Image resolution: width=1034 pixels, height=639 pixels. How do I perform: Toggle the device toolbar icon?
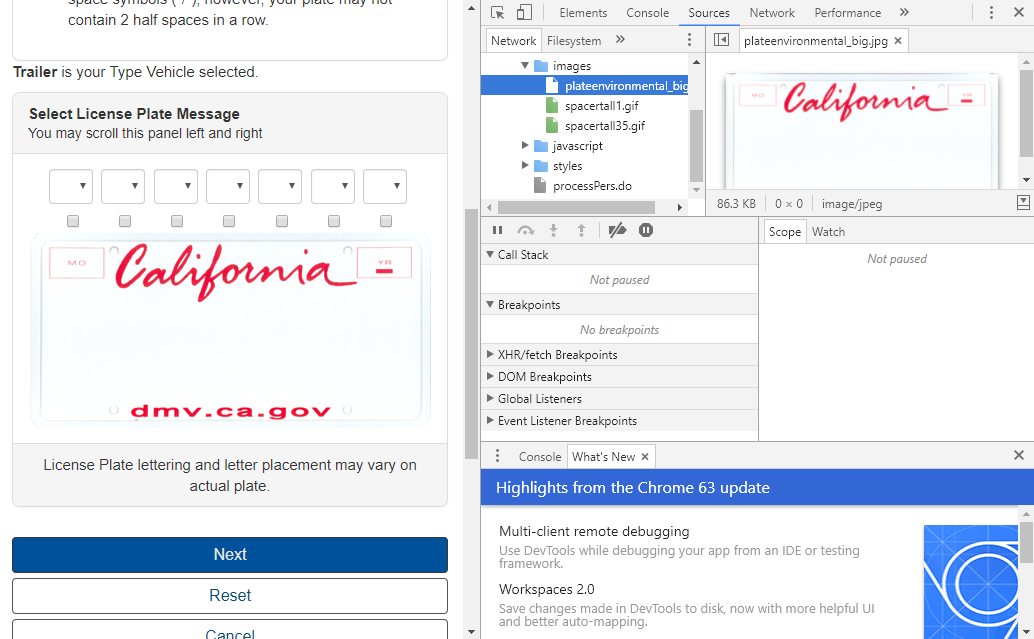point(524,13)
